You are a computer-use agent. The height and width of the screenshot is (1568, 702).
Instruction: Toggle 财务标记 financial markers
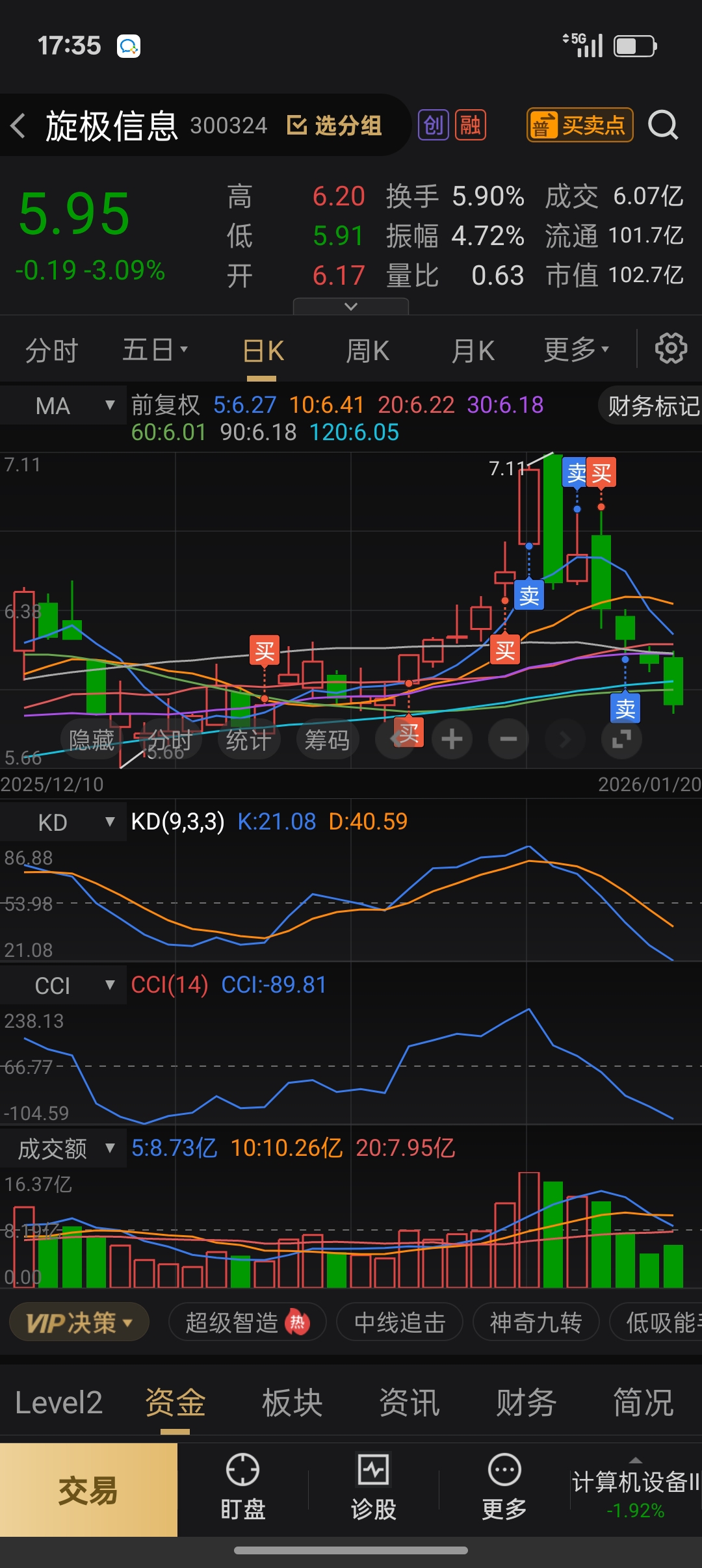[651, 406]
